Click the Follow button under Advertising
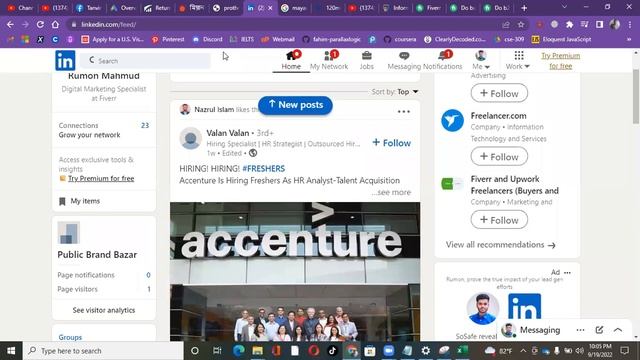Screen dimensions: 640x360 point(499,93)
